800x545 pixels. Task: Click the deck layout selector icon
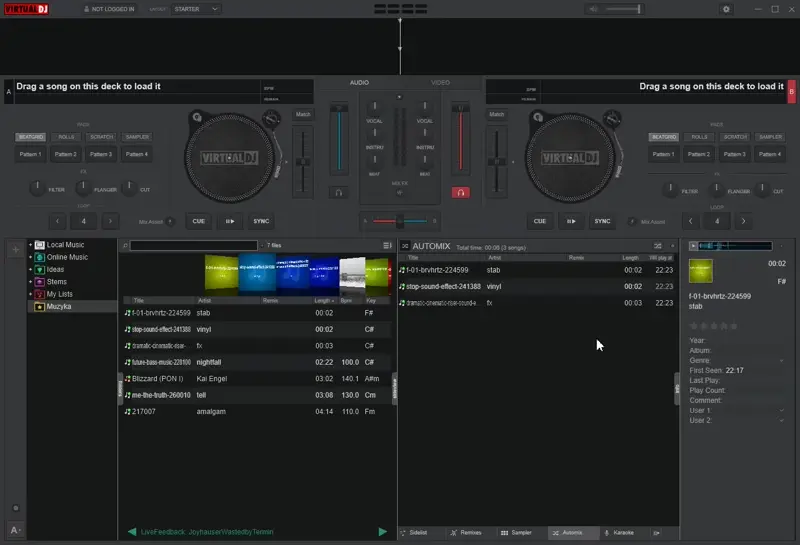pos(401,9)
